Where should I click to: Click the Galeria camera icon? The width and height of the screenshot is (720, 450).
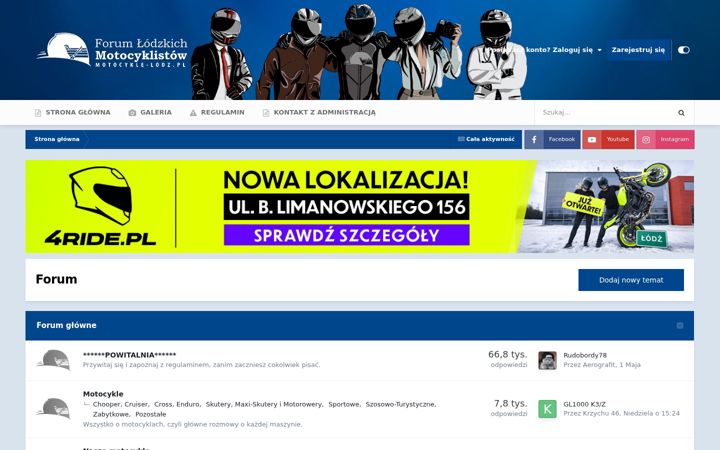(132, 113)
